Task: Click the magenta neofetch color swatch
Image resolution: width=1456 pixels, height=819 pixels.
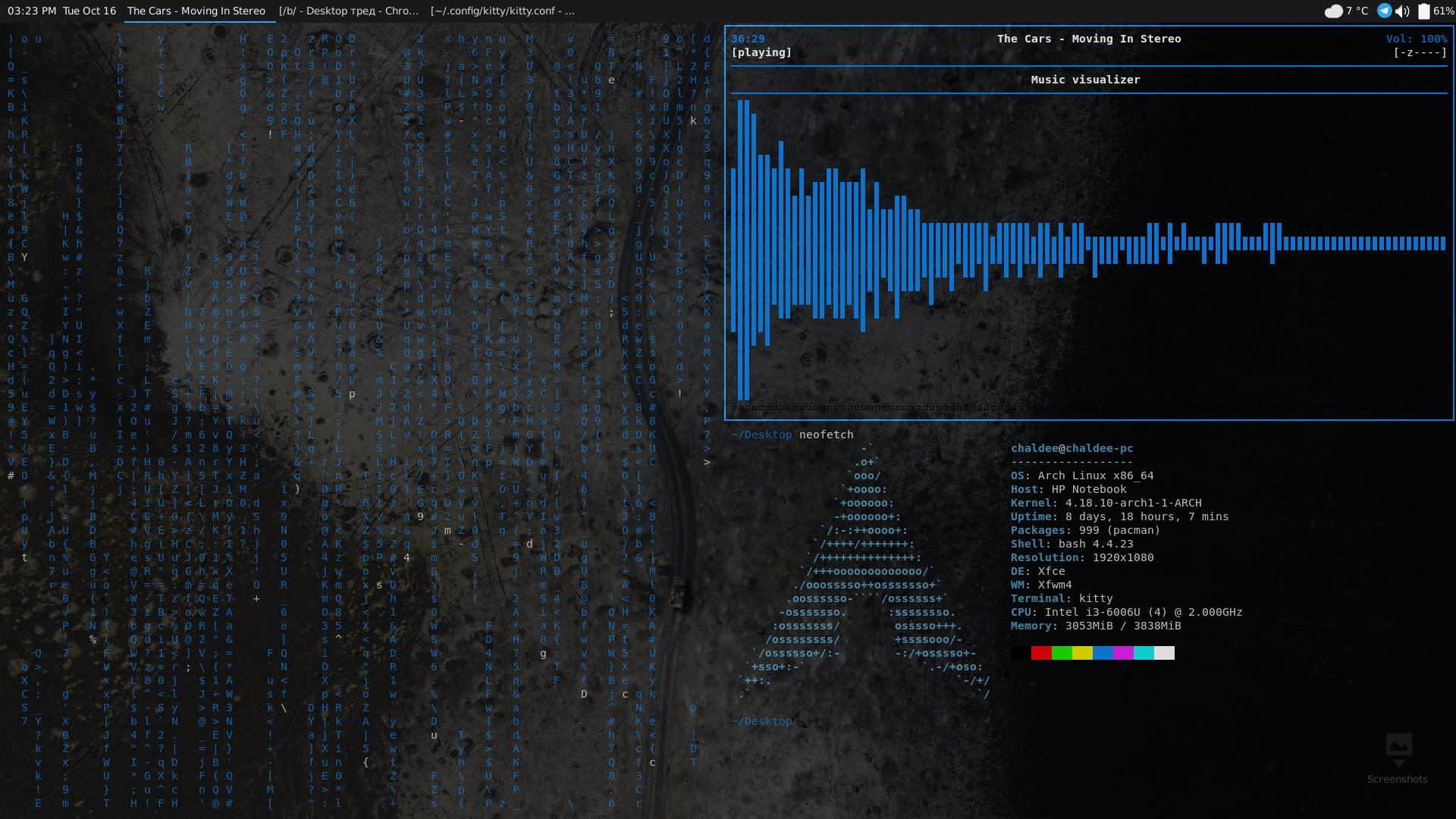Action: [x=1123, y=653]
